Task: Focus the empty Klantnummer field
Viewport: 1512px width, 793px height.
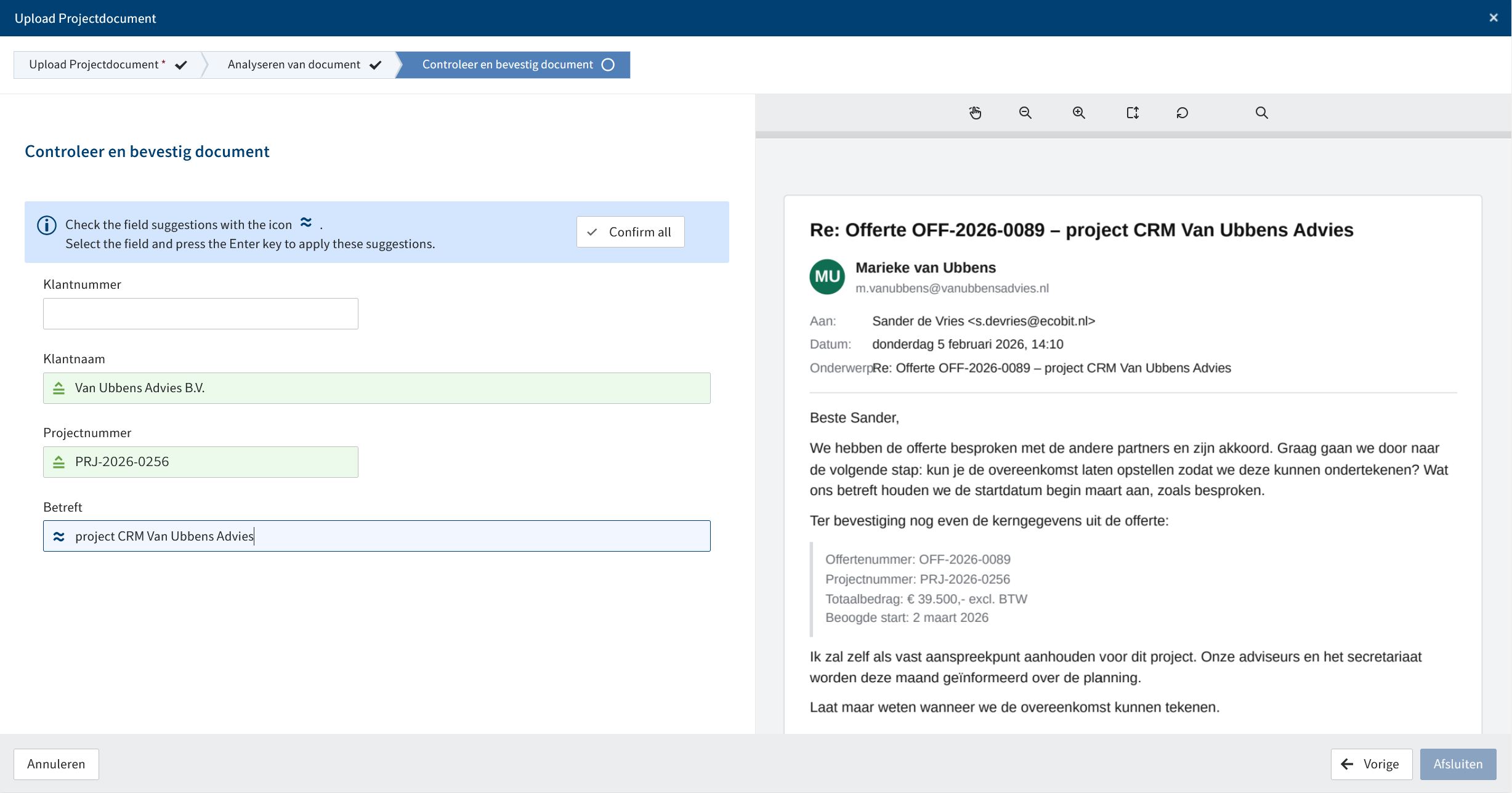Action: tap(201, 314)
